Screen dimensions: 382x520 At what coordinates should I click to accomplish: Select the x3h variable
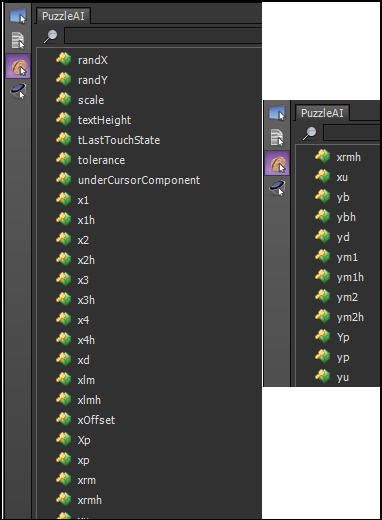point(86,300)
